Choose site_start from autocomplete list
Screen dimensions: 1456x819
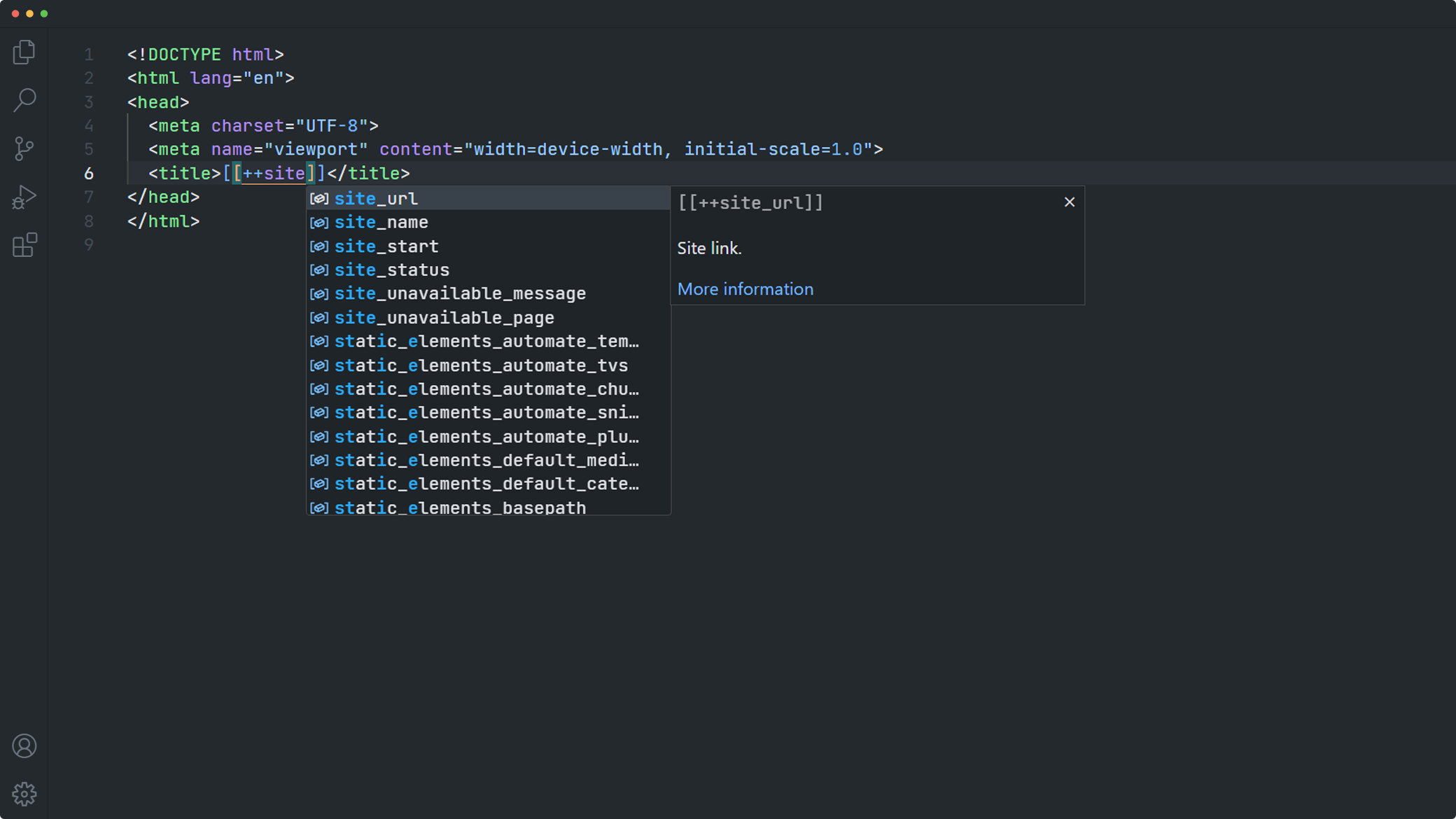[x=386, y=246]
